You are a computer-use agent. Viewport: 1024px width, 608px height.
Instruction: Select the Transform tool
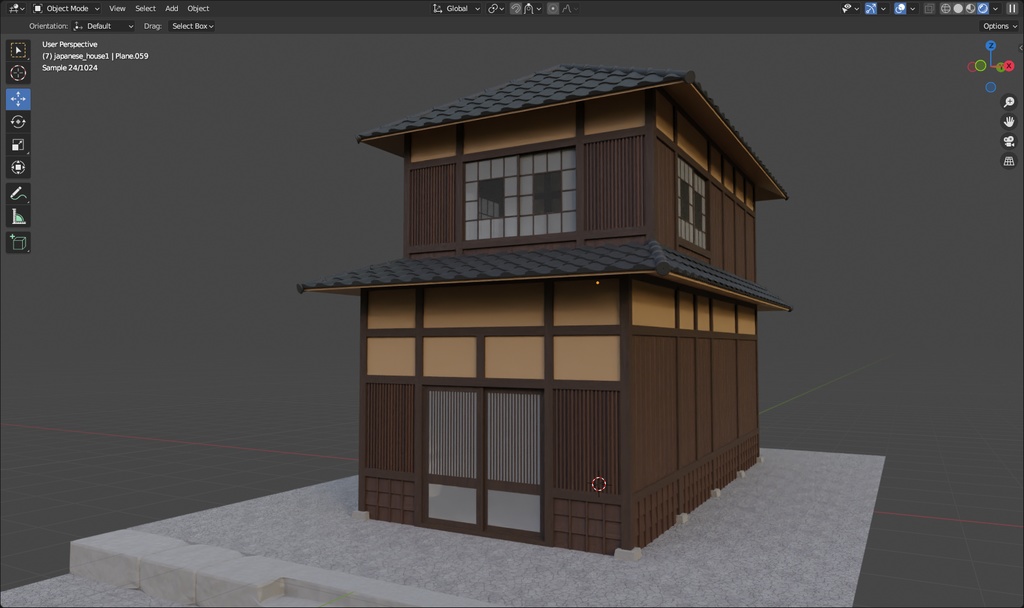(x=18, y=168)
